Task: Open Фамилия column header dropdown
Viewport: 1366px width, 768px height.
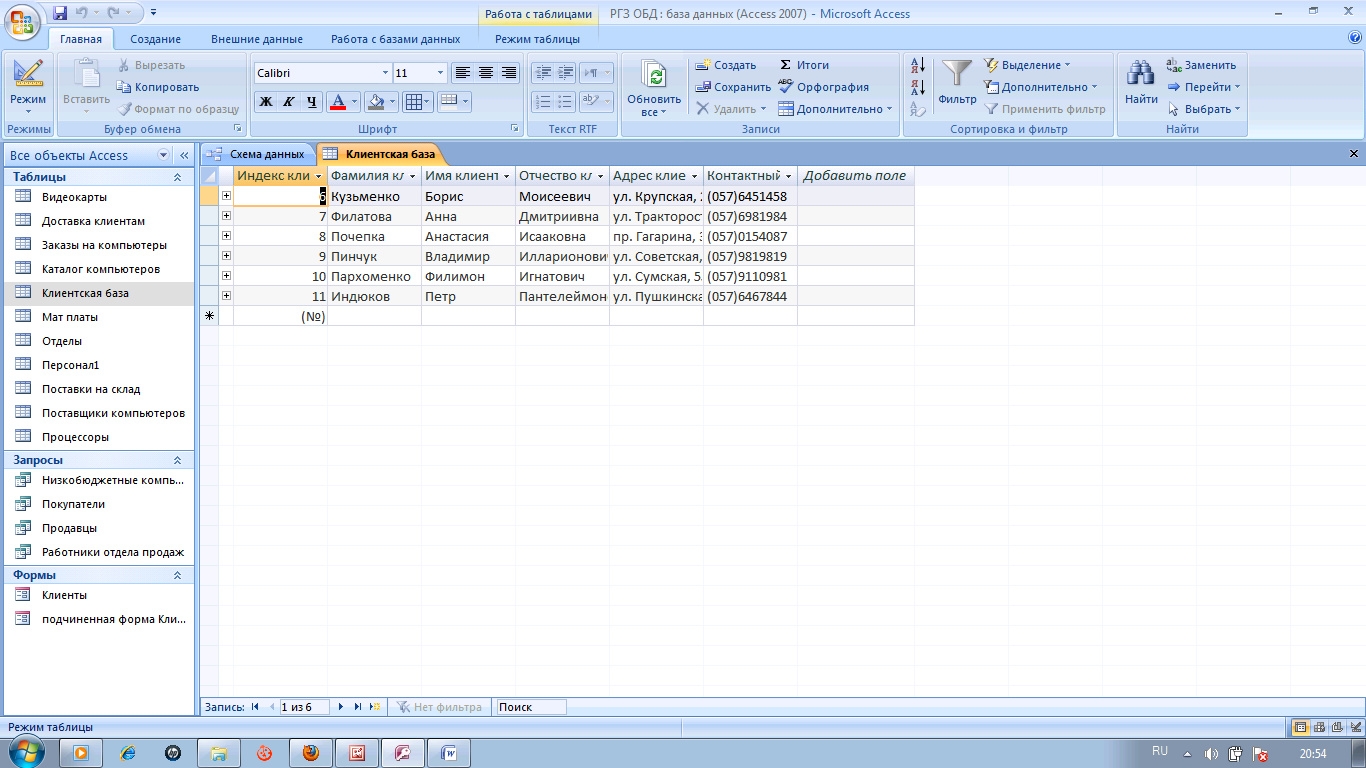Action: pyautogui.click(x=413, y=176)
